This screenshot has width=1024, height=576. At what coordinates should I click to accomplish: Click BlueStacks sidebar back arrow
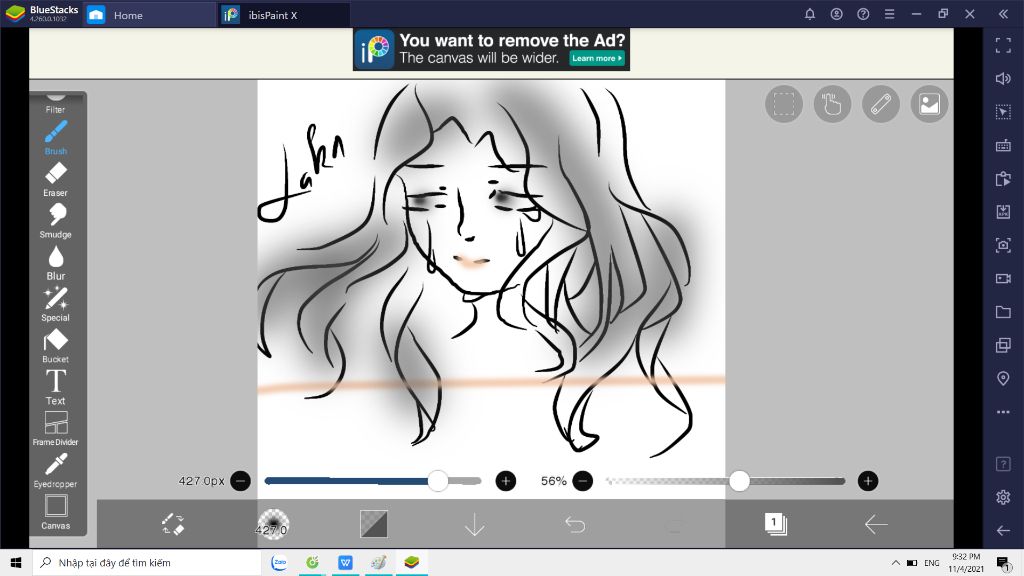click(1003, 530)
